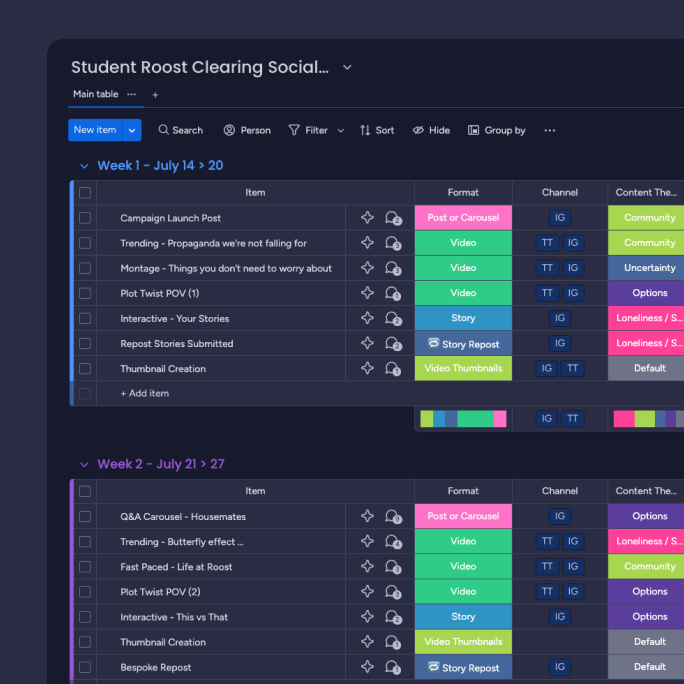This screenshot has height=684, width=684.
Task: Open the New item dropdown arrow
Action: [x=132, y=130]
